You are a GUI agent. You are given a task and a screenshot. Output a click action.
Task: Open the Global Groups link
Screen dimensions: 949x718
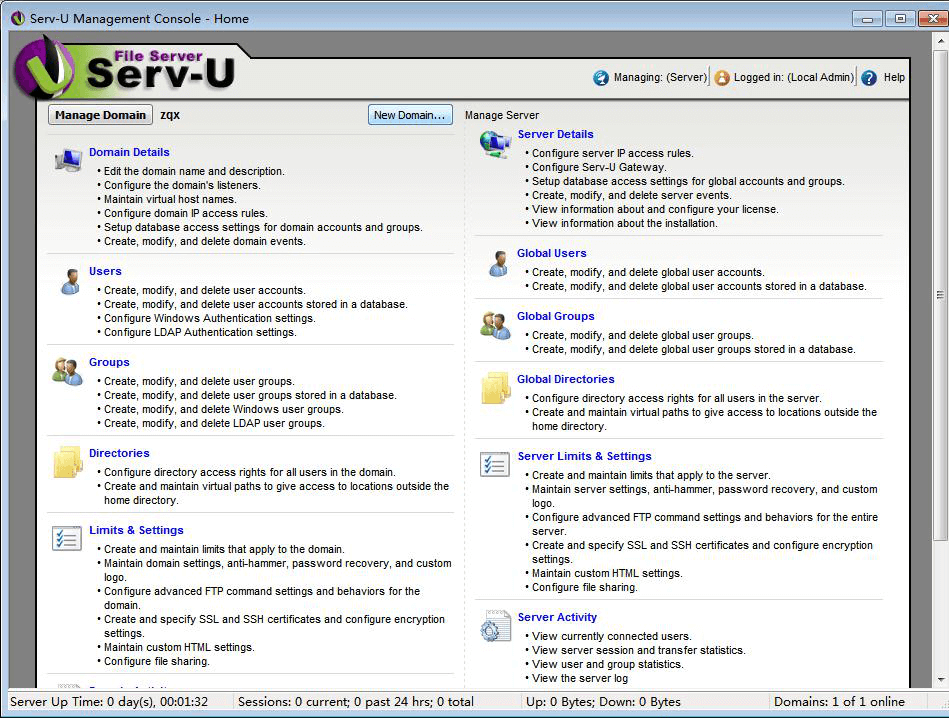pos(556,316)
